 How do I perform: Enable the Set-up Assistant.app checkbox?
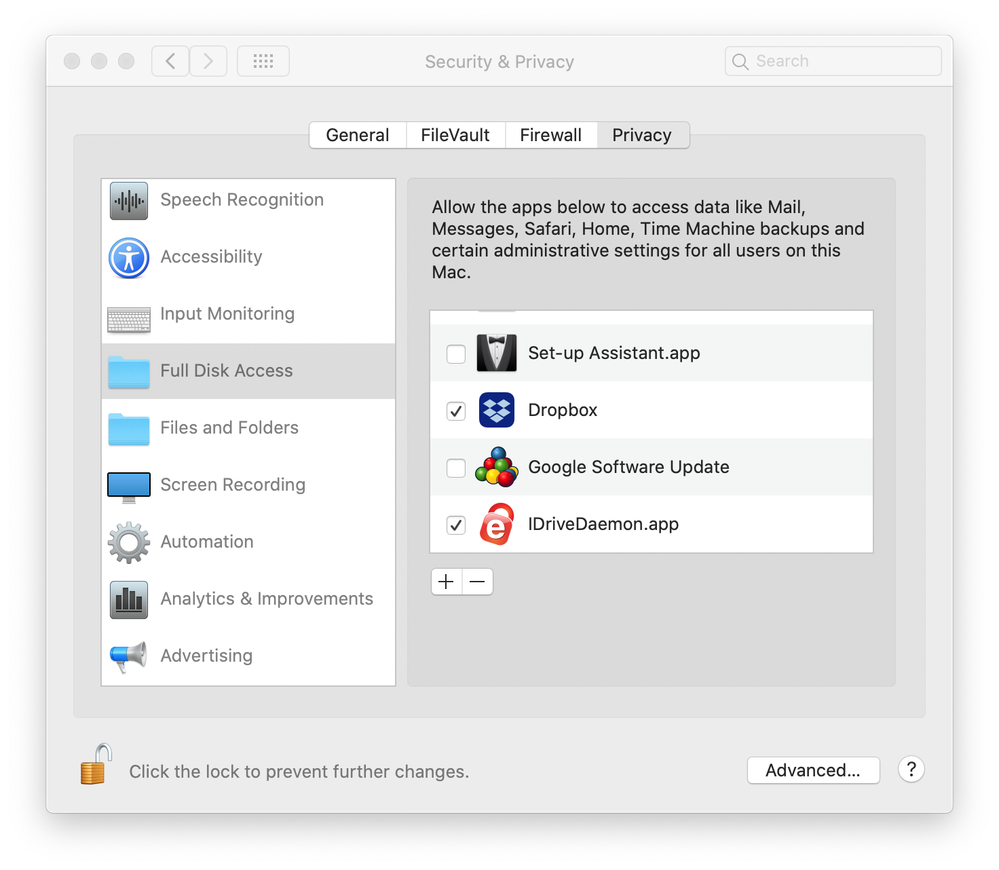456,354
